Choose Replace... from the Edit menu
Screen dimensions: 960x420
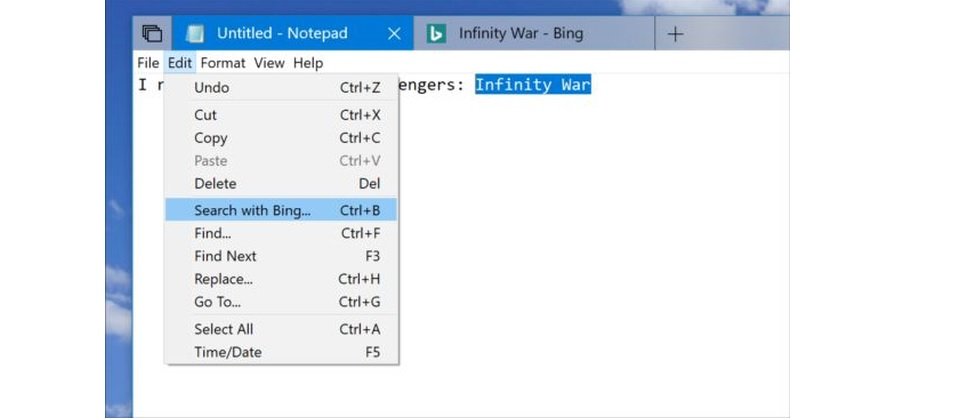[x=281, y=279]
